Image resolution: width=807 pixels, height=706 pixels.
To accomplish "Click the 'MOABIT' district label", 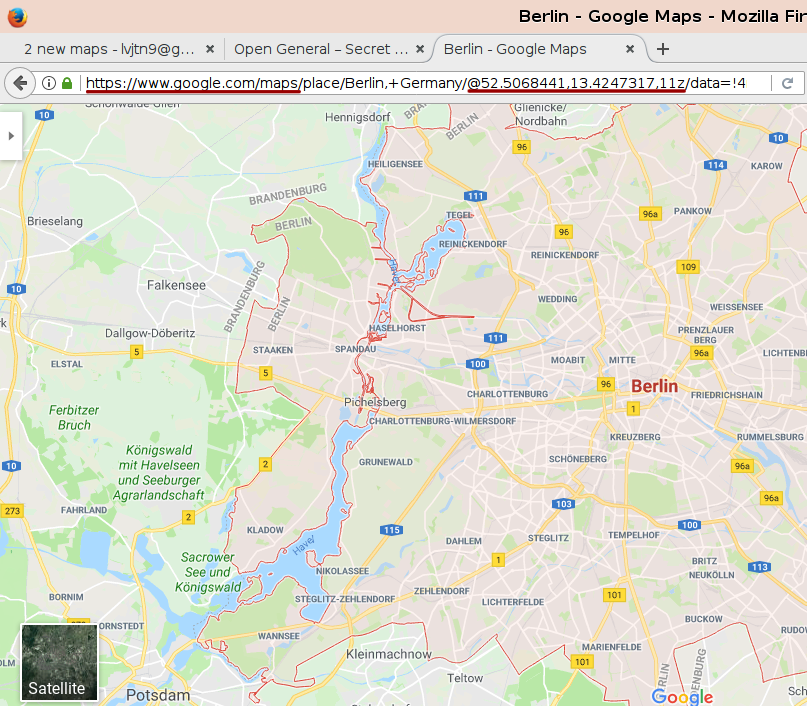I will click(568, 360).
